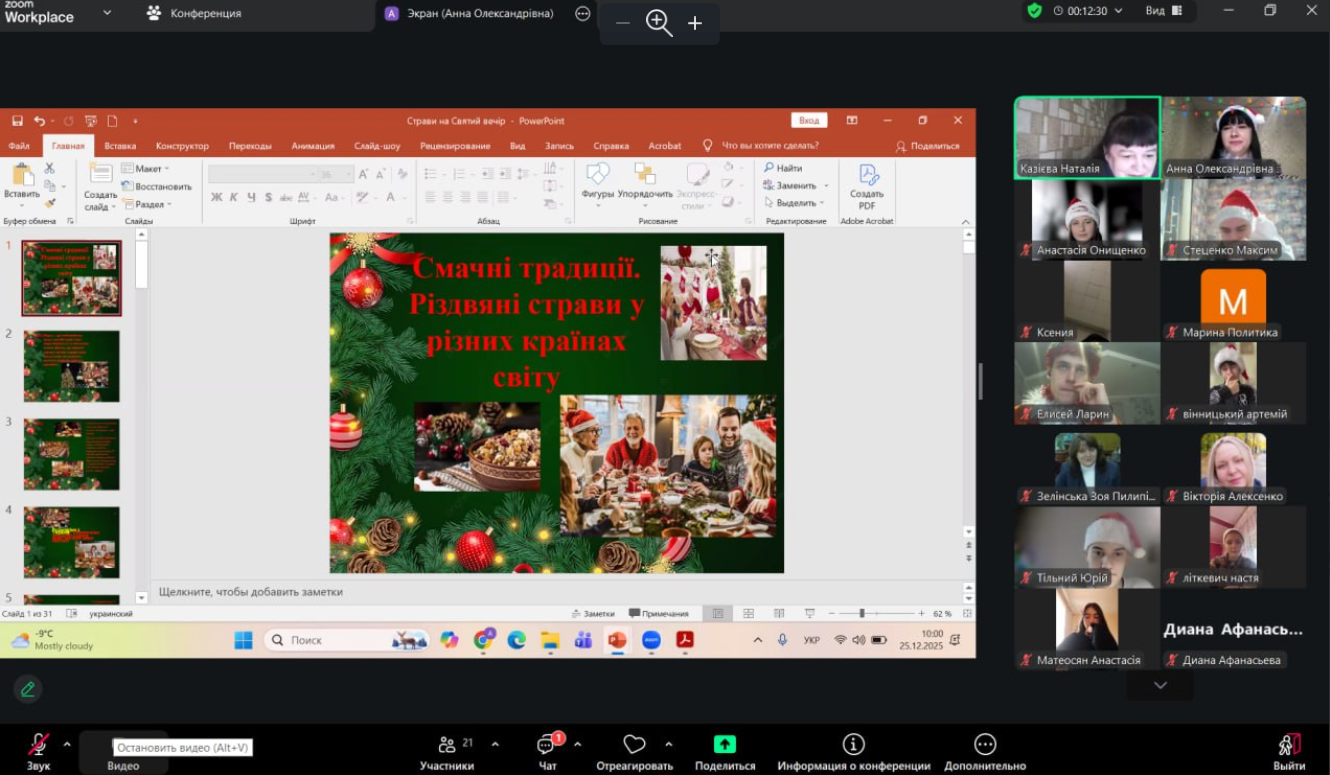Zoom out of the shared screen
The height and width of the screenshot is (775, 1330).
pos(622,23)
